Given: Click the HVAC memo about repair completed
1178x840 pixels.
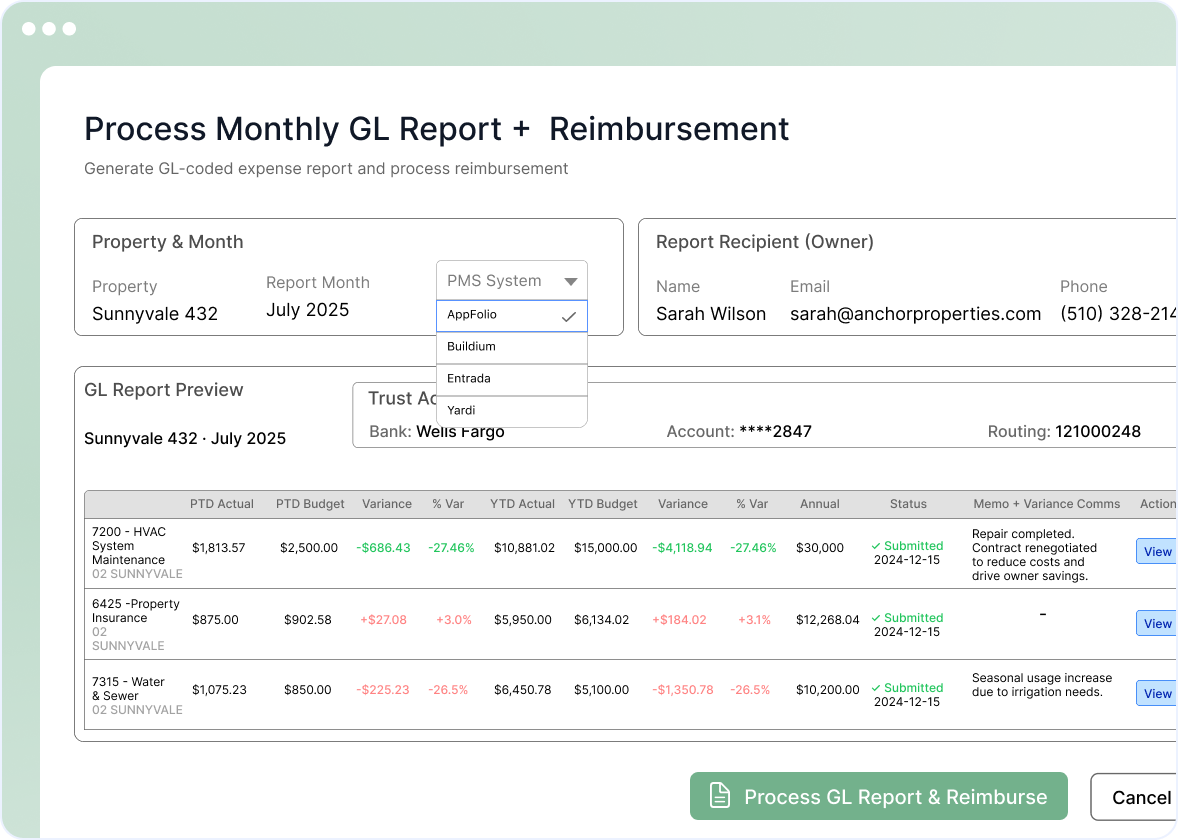Looking at the screenshot, I should 1035,555.
